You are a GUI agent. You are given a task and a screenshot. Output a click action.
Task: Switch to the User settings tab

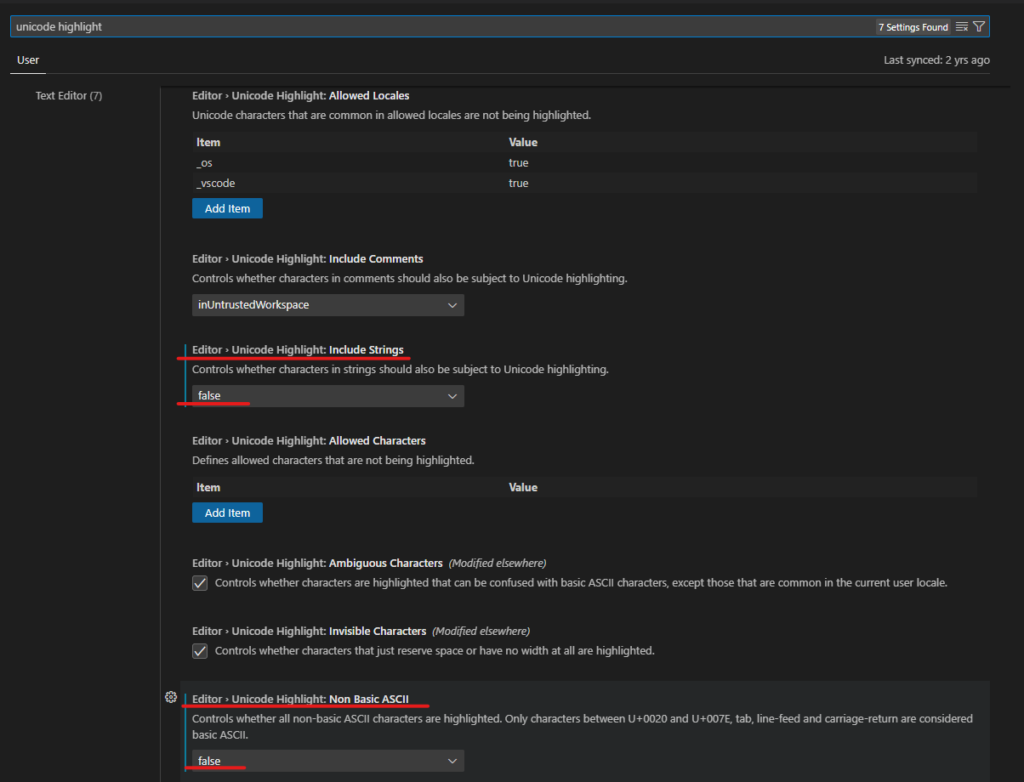point(28,60)
